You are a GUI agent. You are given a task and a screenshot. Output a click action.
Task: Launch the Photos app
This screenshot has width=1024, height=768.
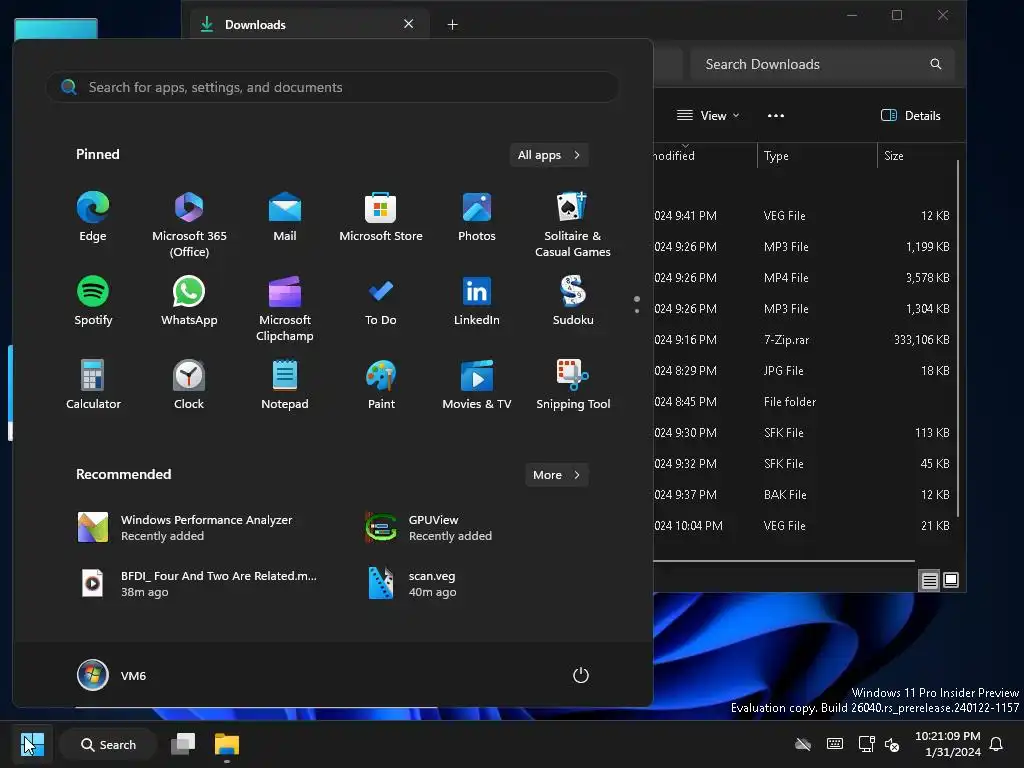(x=477, y=217)
